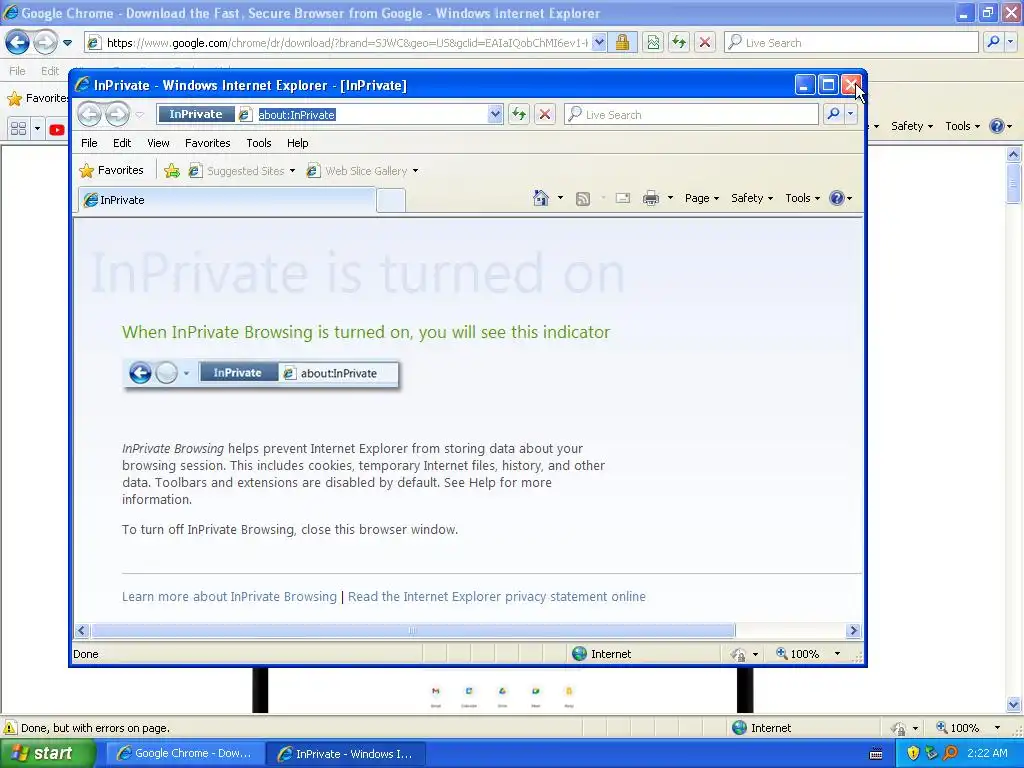1024x768 pixels.
Task: Open Print dropdown arrow in InPrivate command bar
Action: [x=670, y=198]
